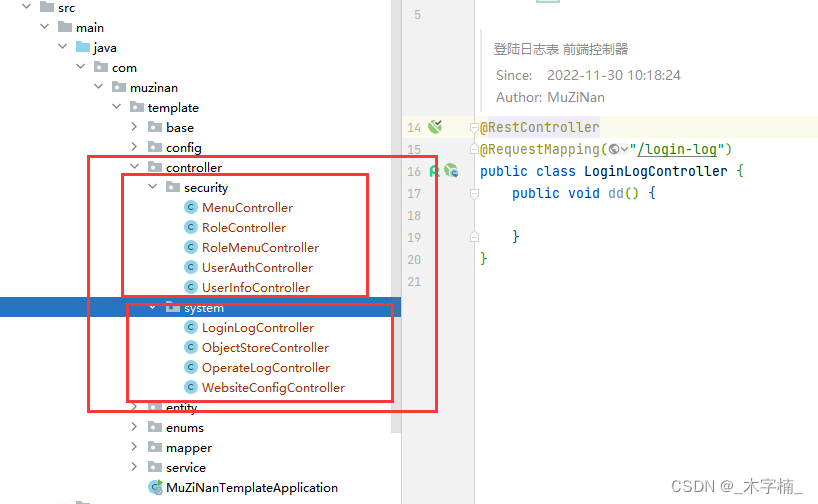Image resolution: width=818 pixels, height=504 pixels.
Task: Expand the base package chevron
Action: (134, 127)
